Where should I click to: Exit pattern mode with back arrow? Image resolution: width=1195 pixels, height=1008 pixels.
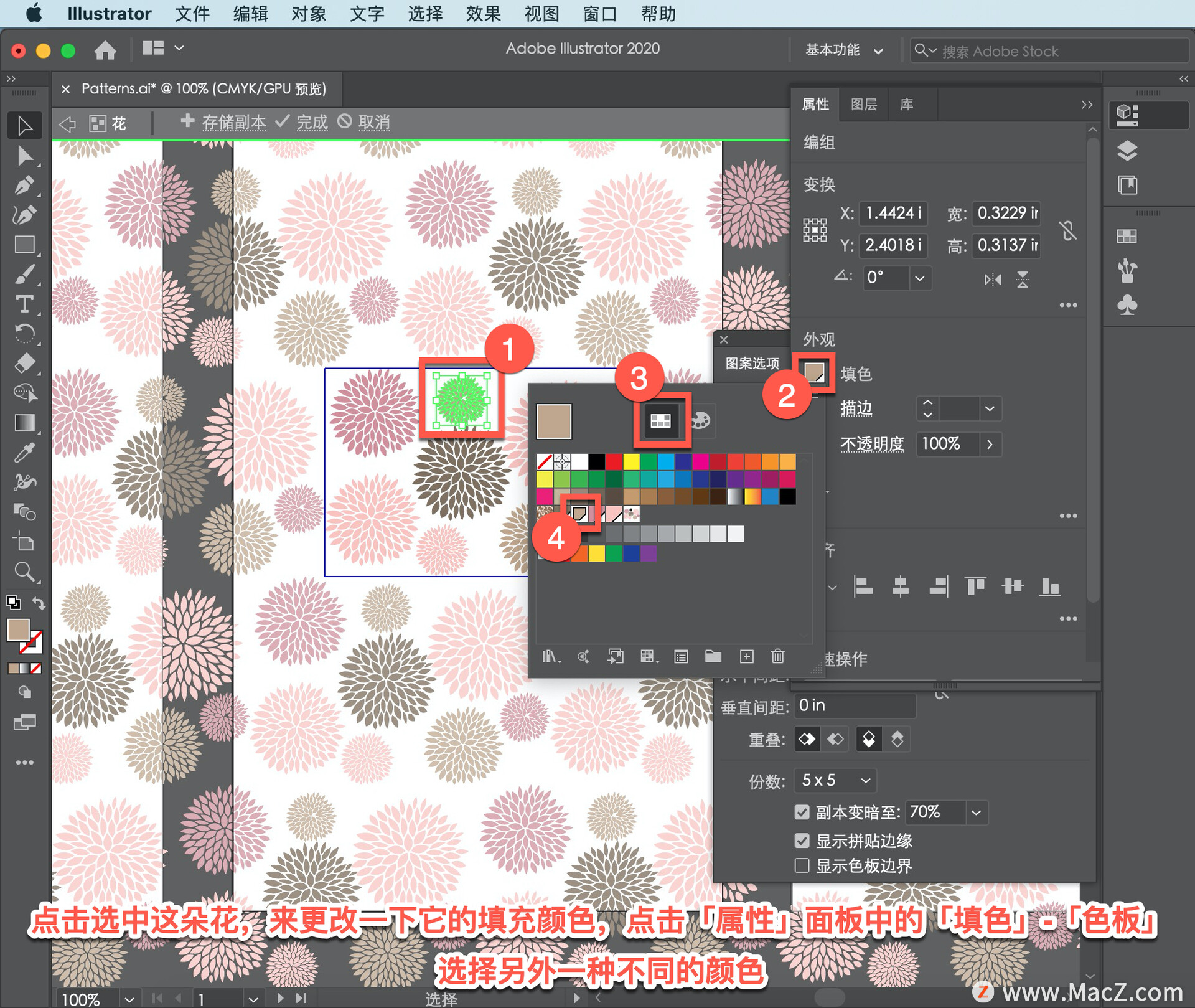coord(67,123)
